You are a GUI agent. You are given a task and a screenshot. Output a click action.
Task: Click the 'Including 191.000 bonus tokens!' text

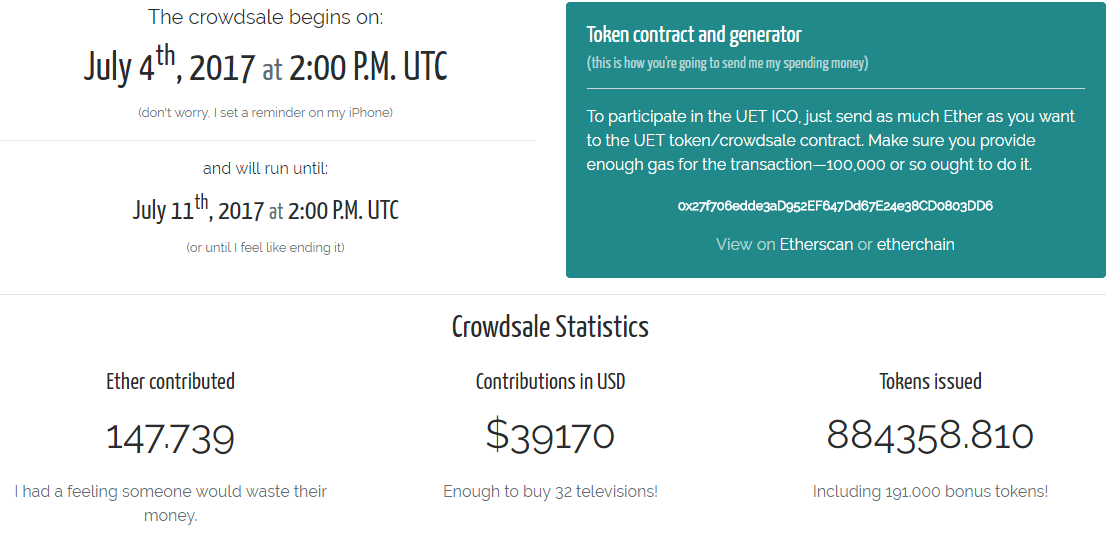(x=930, y=492)
